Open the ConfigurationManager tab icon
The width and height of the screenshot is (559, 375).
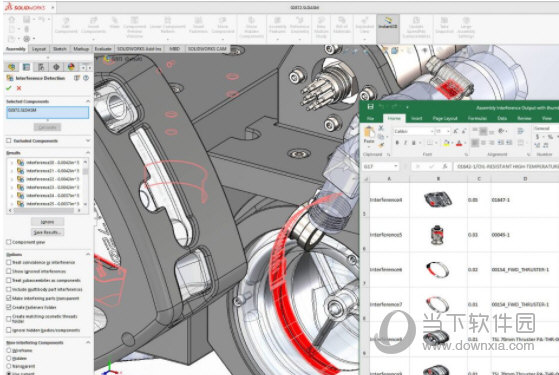41,67
